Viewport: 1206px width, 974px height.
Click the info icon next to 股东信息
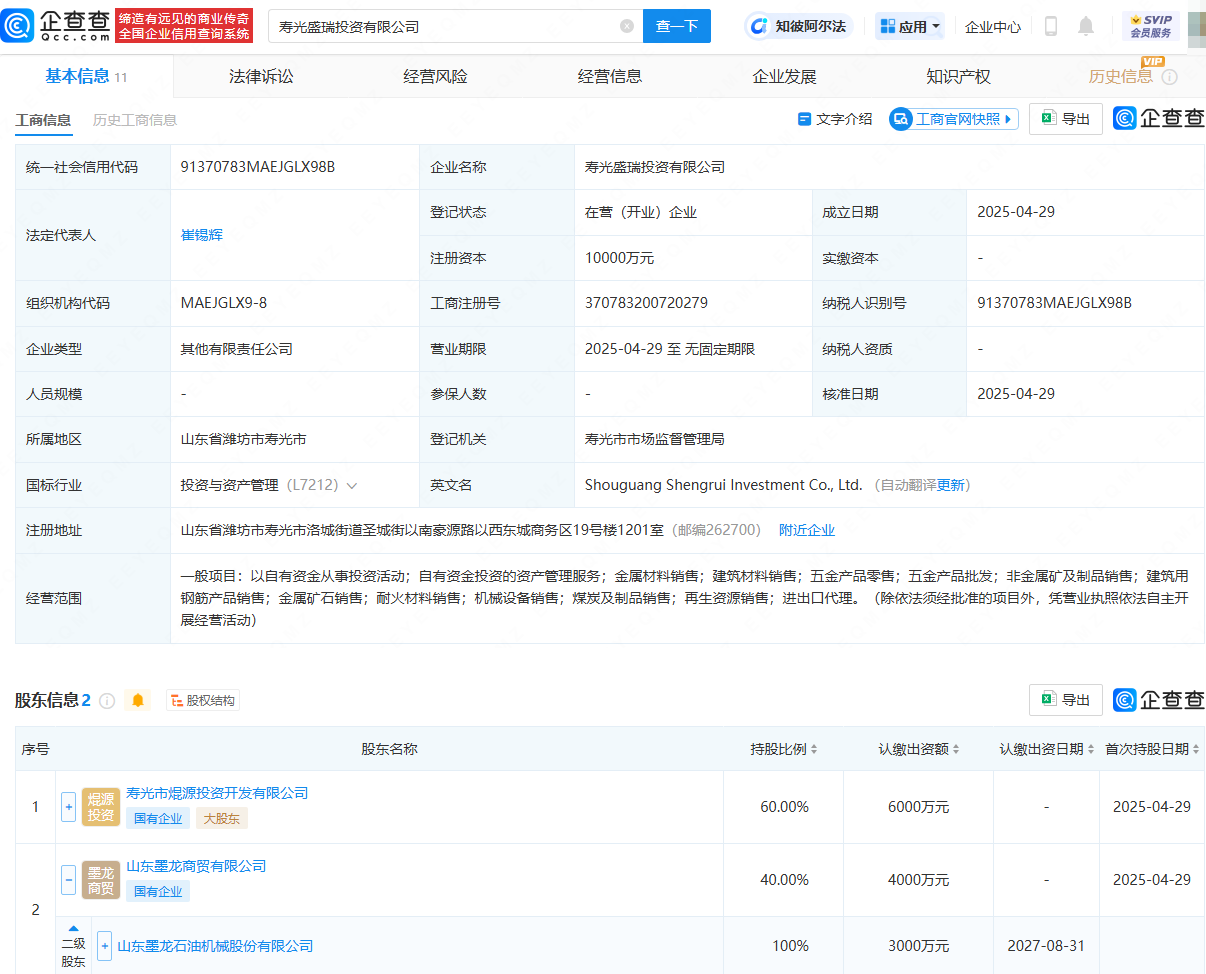click(x=107, y=700)
